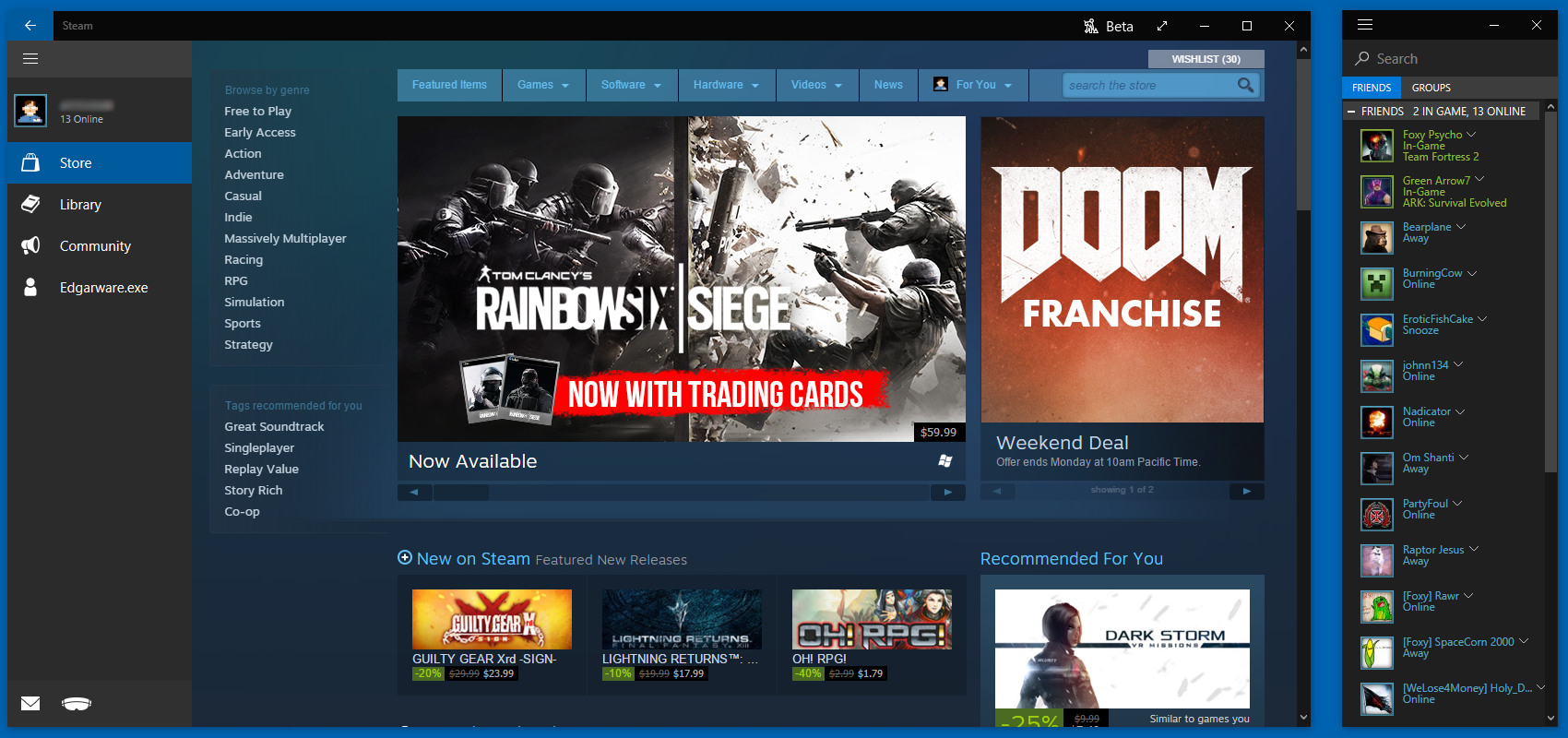Image resolution: width=1568 pixels, height=738 pixels.
Task: Switch to the Groups tab
Action: pyautogui.click(x=1431, y=88)
